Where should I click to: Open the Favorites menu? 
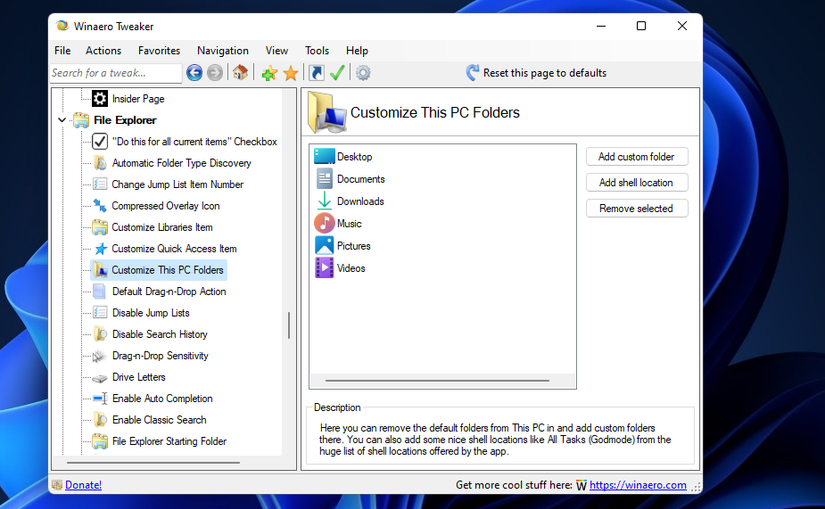(x=159, y=51)
